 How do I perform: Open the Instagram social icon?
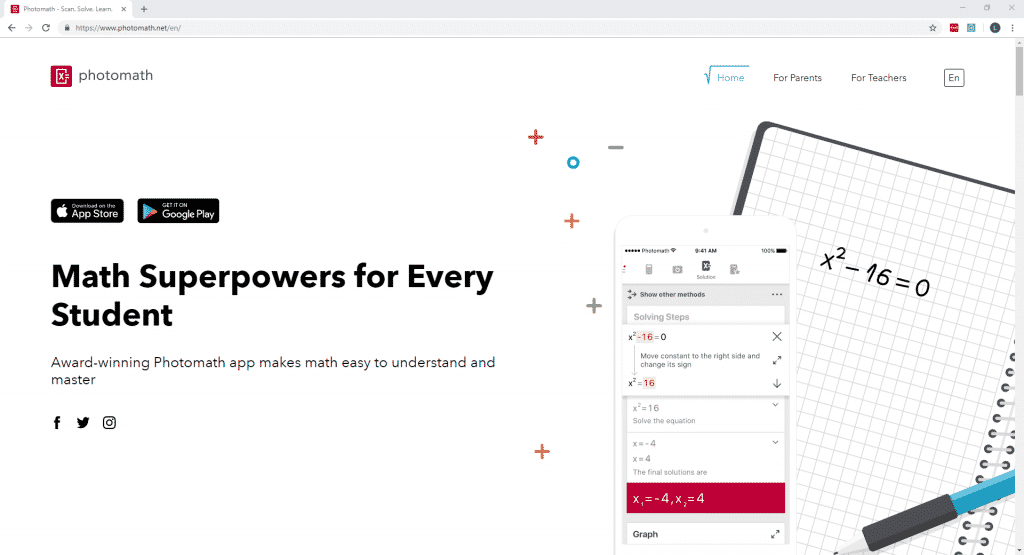click(x=109, y=423)
